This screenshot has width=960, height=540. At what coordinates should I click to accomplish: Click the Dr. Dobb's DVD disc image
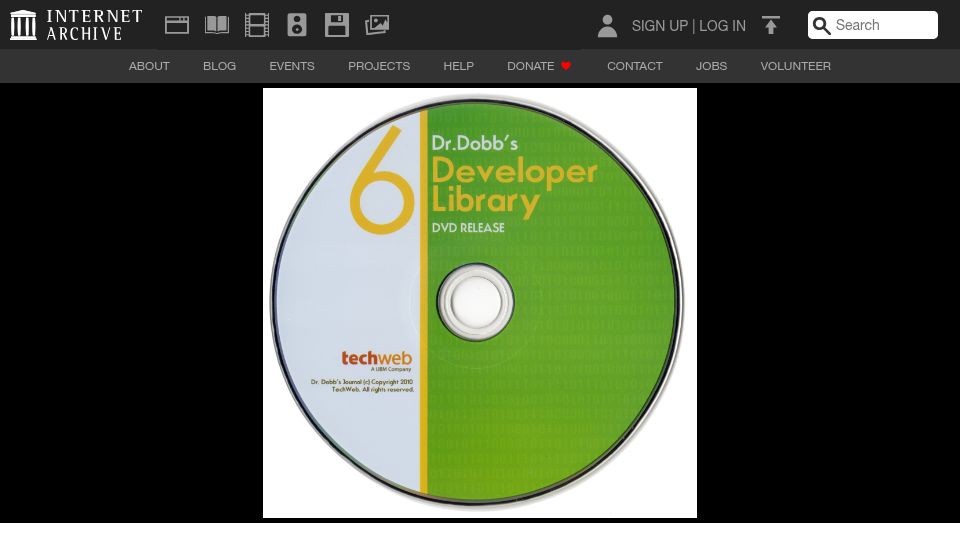tap(479, 303)
